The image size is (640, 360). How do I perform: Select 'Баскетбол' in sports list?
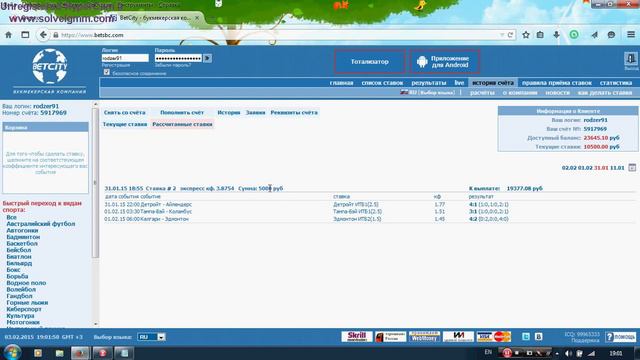(x=22, y=243)
